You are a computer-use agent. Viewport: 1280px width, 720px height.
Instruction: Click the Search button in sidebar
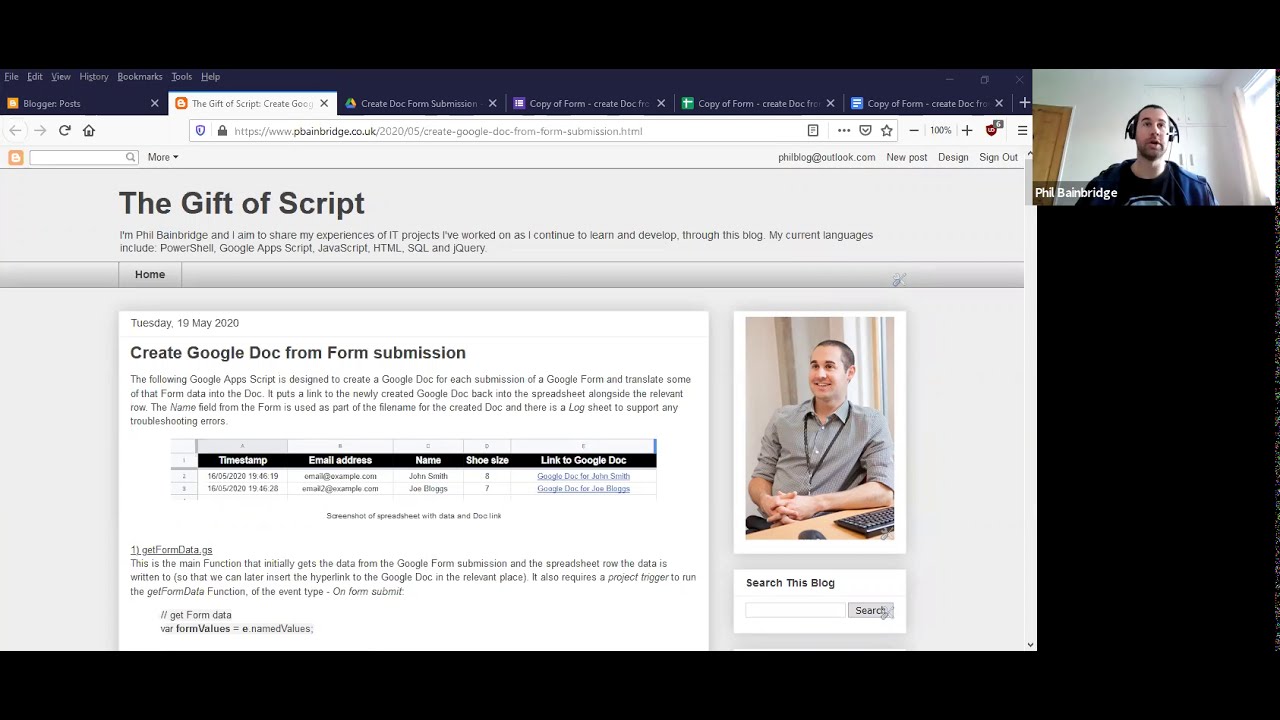click(x=869, y=610)
